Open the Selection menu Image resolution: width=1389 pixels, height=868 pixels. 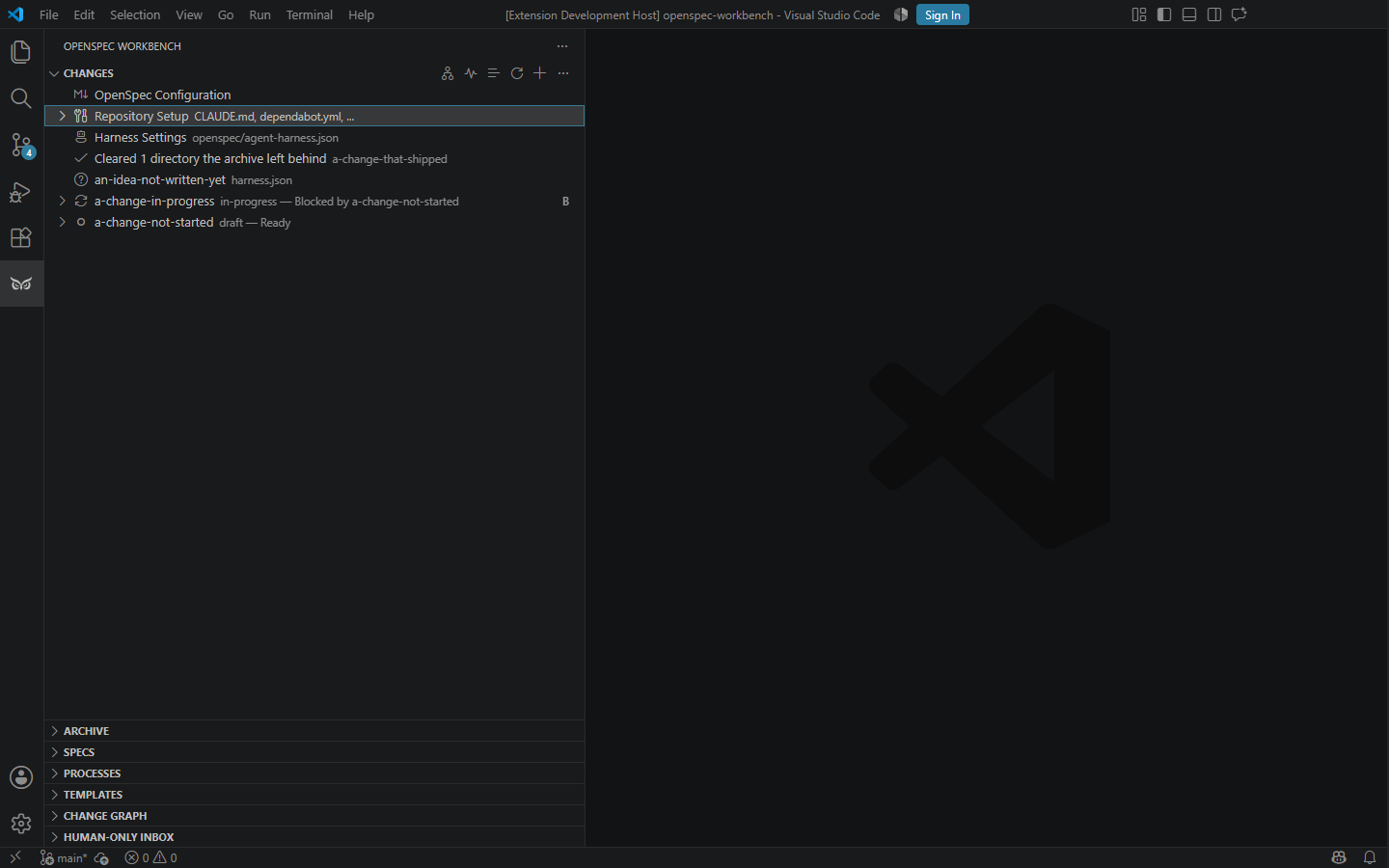pos(135,14)
